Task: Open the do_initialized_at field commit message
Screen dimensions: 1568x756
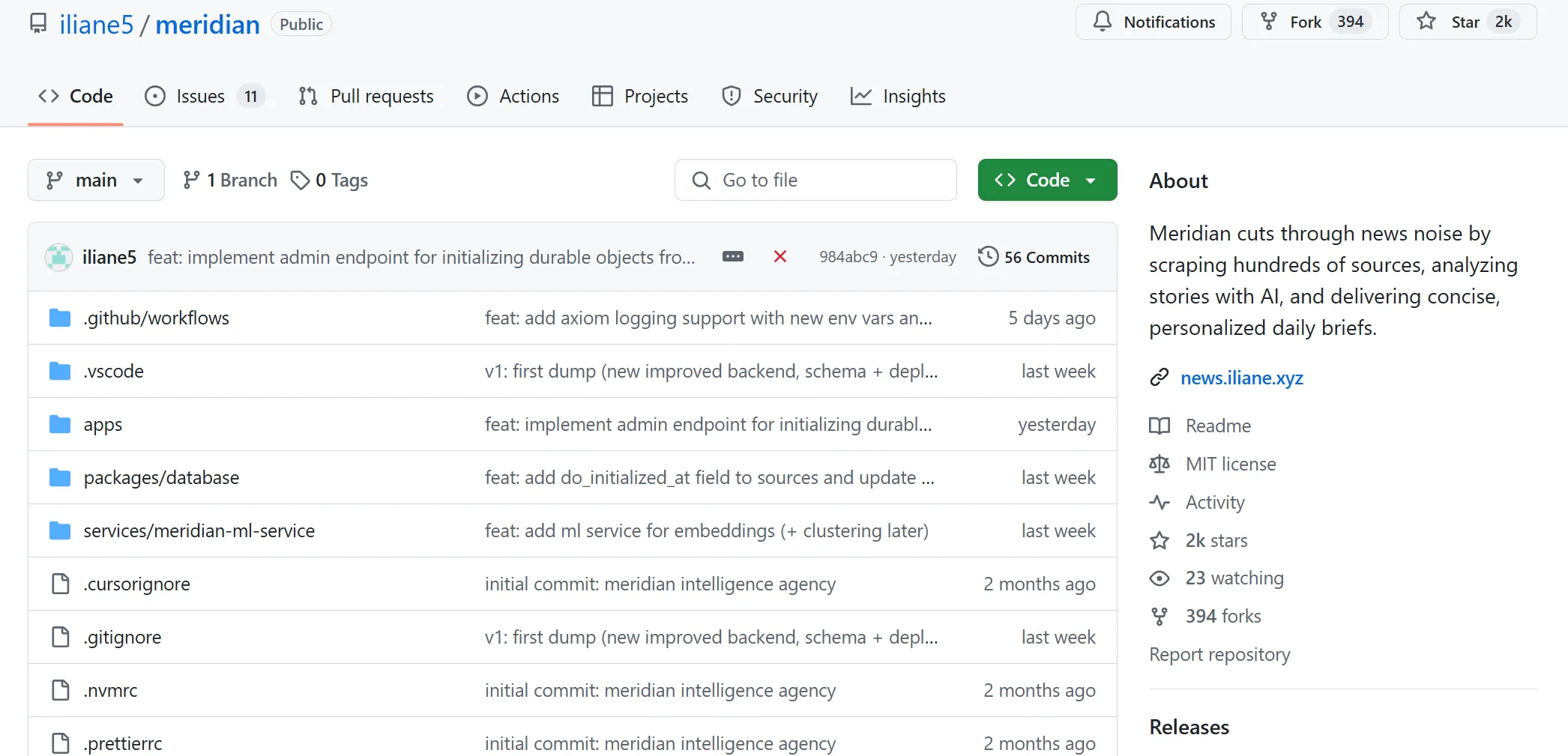Action: tap(709, 477)
